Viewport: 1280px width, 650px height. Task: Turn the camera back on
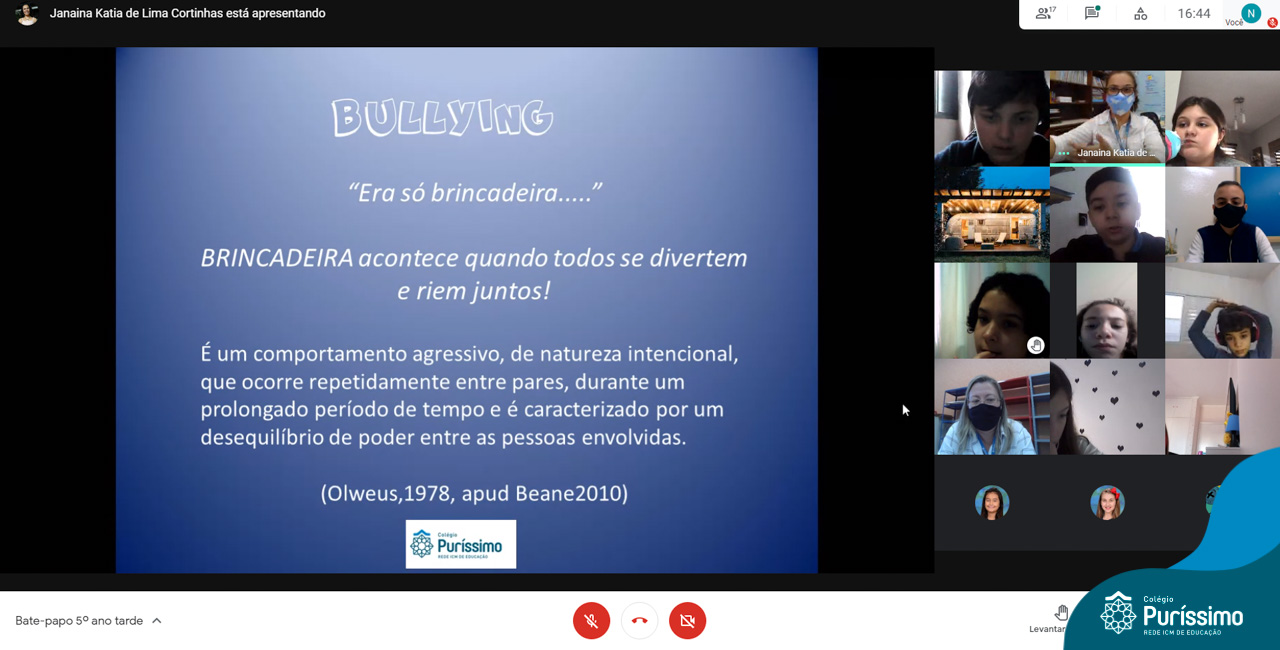pyautogui.click(x=687, y=621)
